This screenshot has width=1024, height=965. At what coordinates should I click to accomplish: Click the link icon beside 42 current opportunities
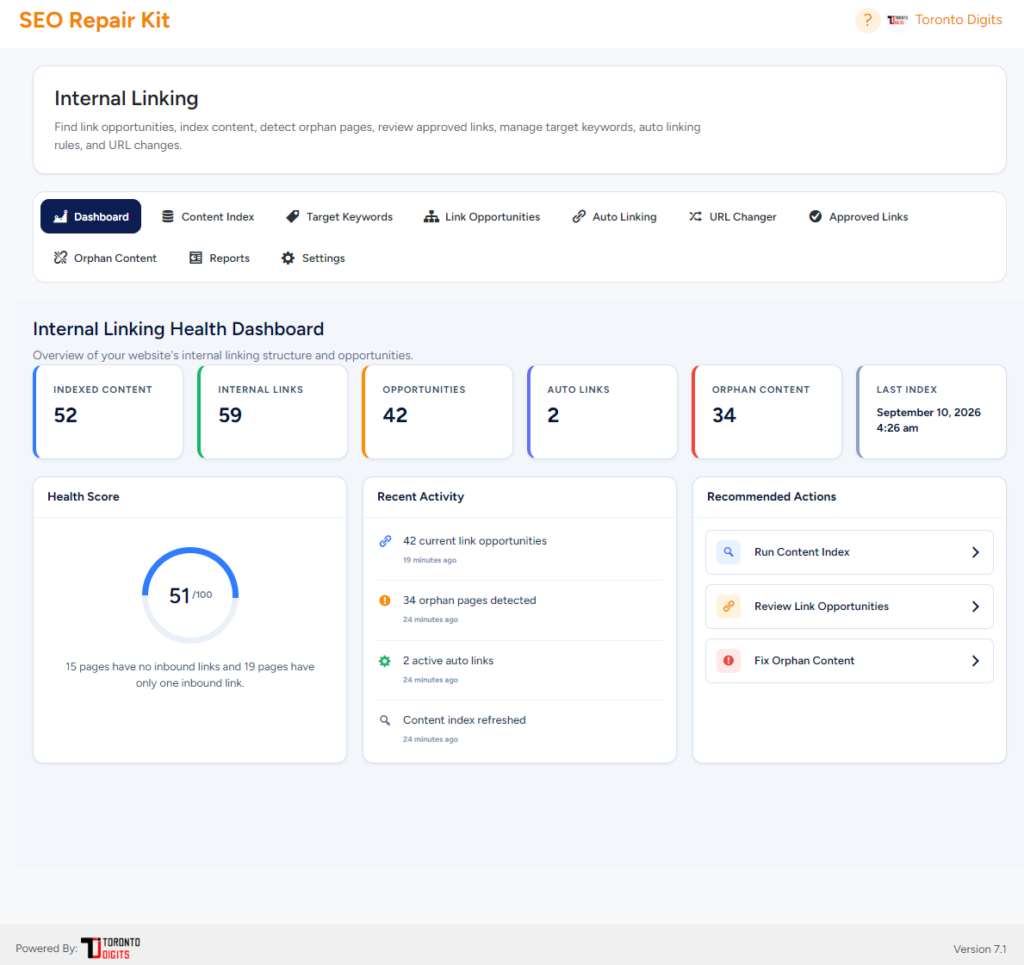385,541
